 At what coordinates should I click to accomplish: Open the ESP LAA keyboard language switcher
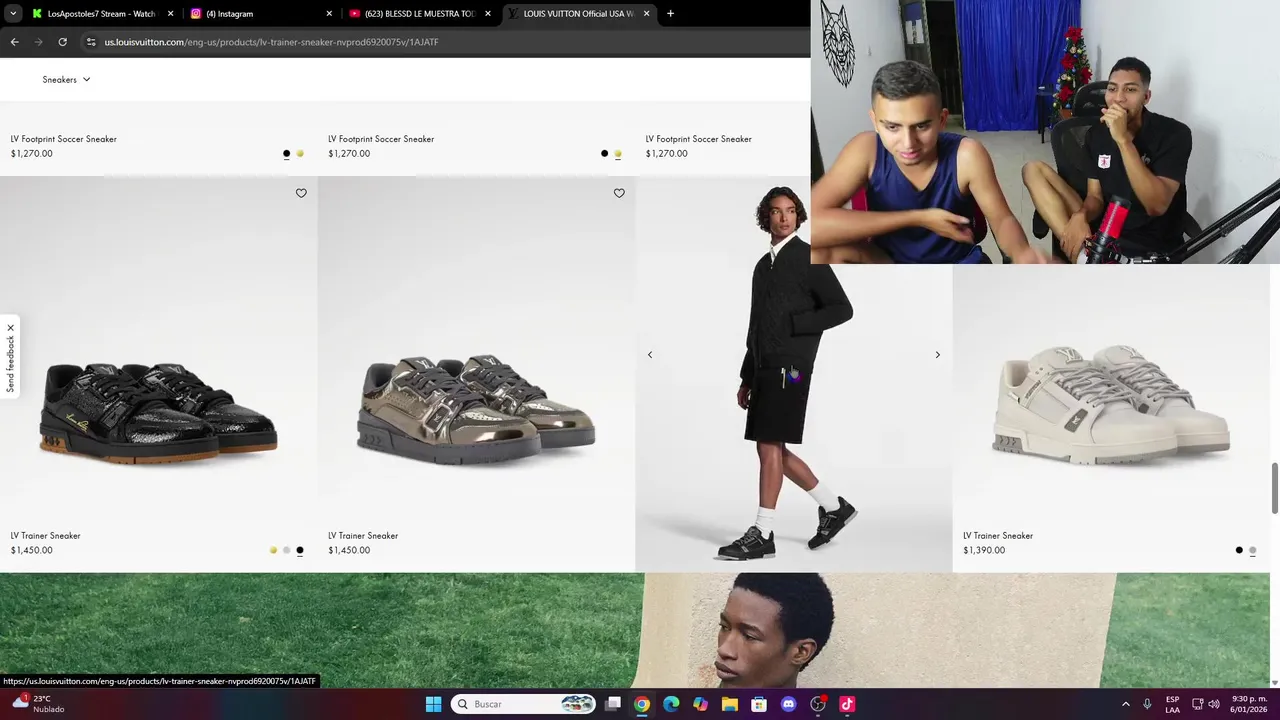pyautogui.click(x=1172, y=704)
